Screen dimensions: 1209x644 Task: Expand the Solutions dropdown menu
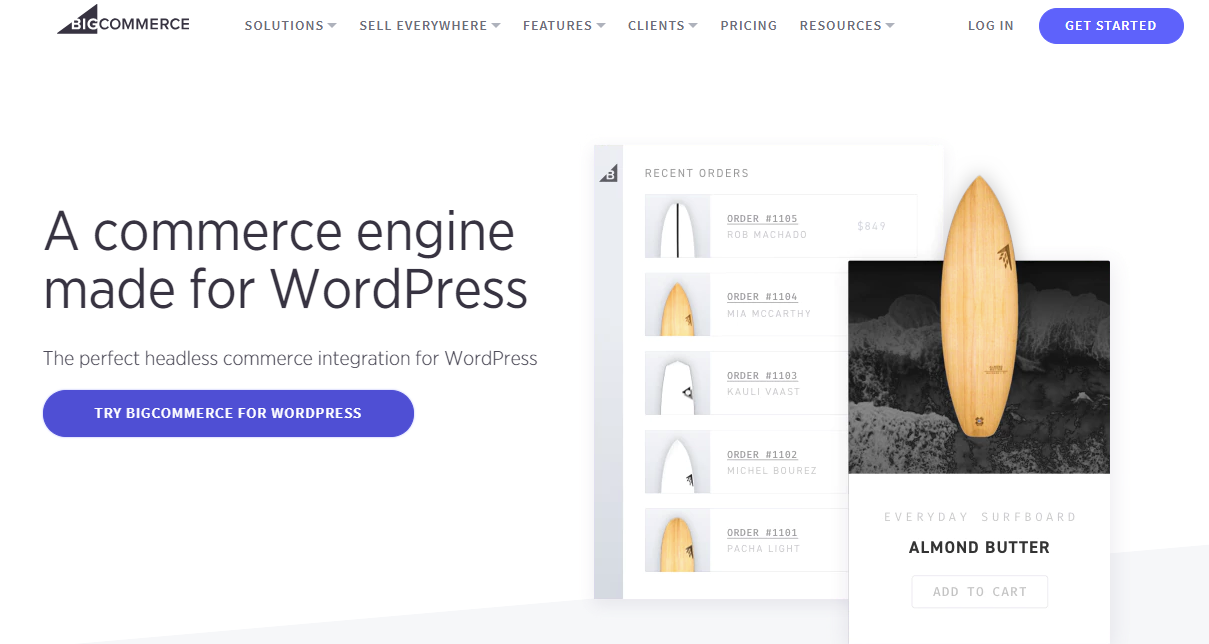tap(290, 26)
